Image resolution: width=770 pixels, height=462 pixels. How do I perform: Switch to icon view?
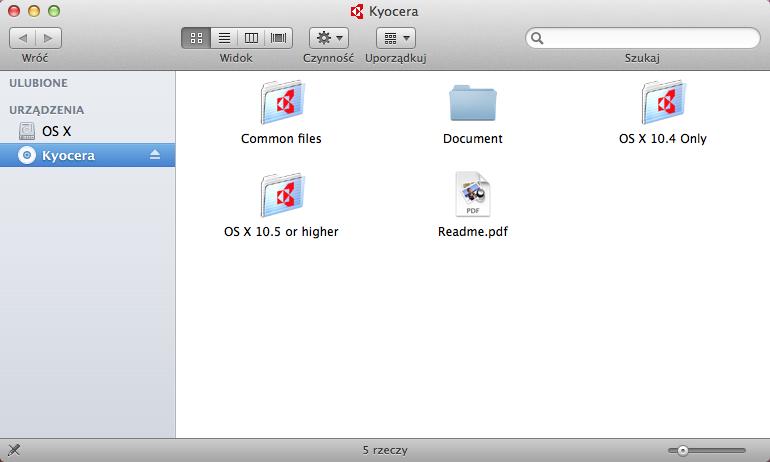pos(196,38)
